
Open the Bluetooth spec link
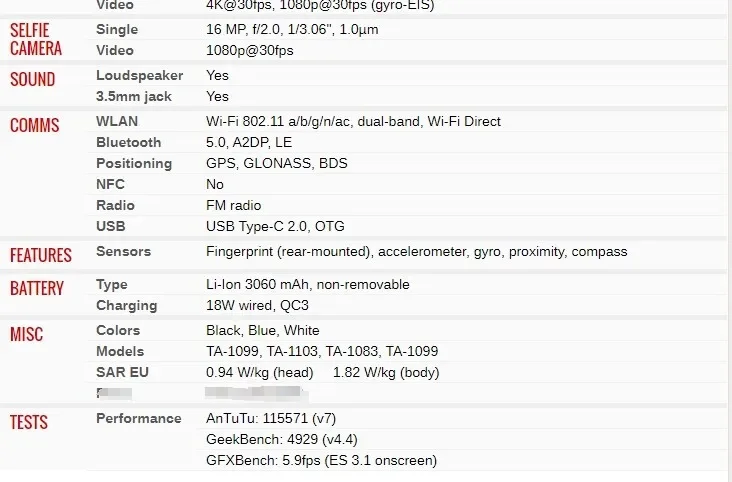tap(128, 142)
